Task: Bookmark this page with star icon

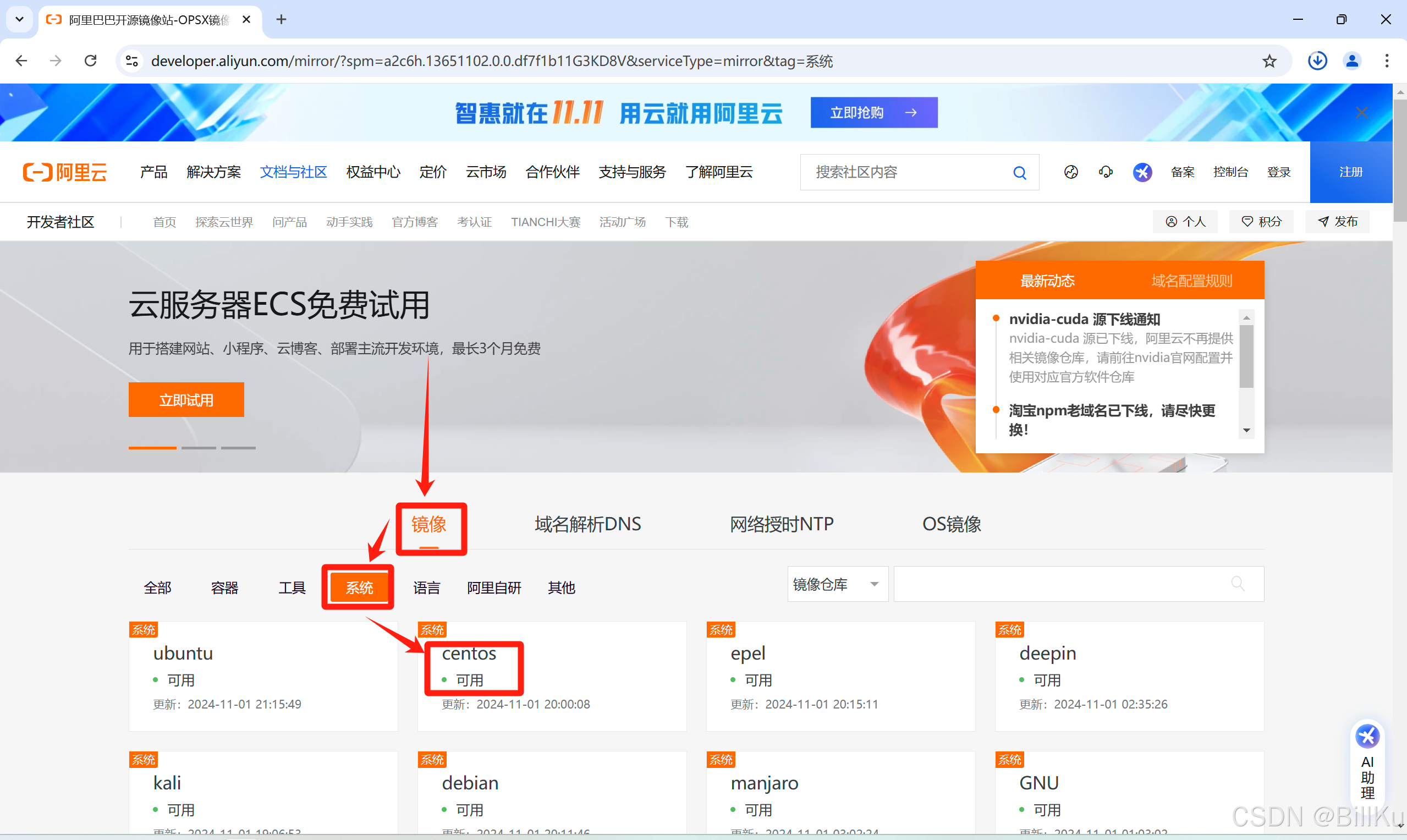Action: pos(1269,61)
